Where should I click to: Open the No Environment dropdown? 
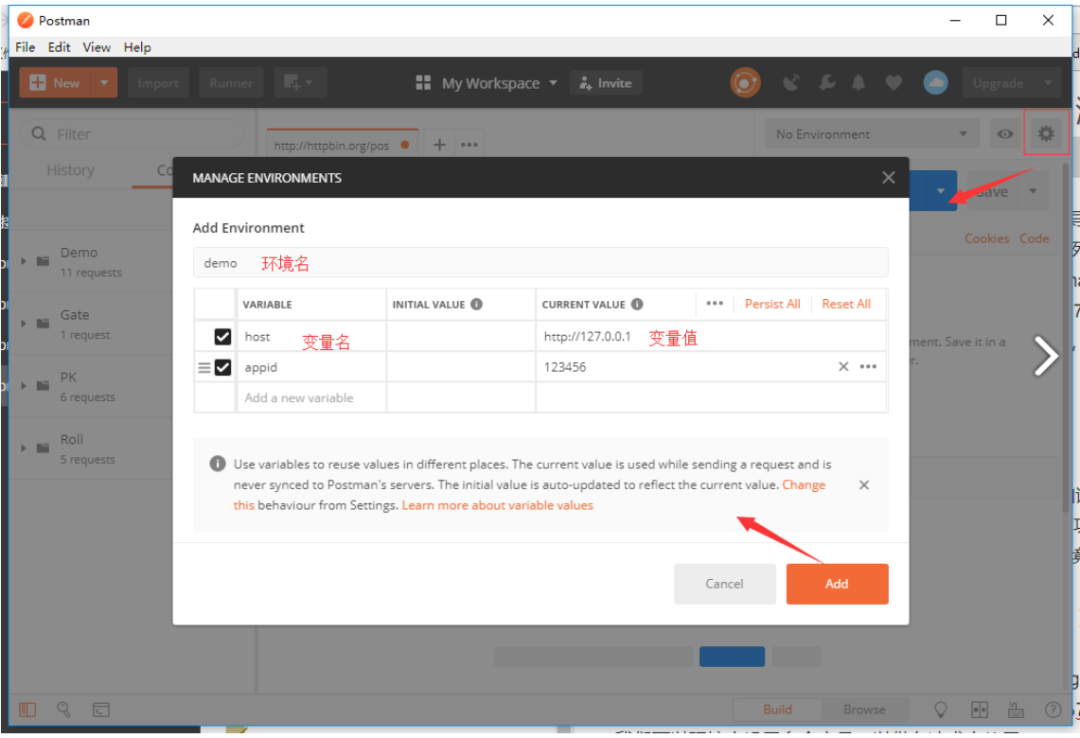[871, 134]
